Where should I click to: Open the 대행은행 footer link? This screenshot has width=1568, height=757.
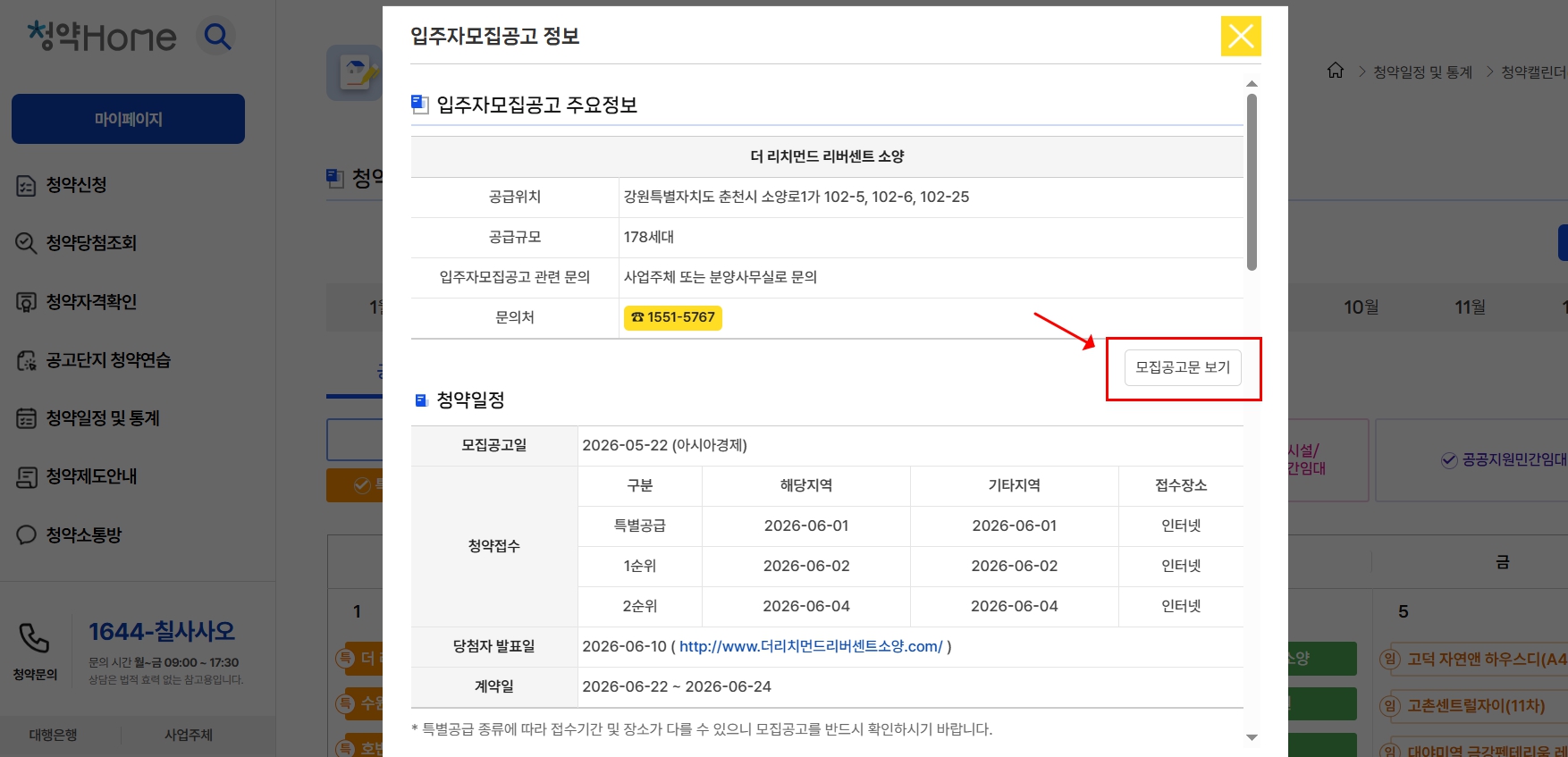click(x=53, y=735)
